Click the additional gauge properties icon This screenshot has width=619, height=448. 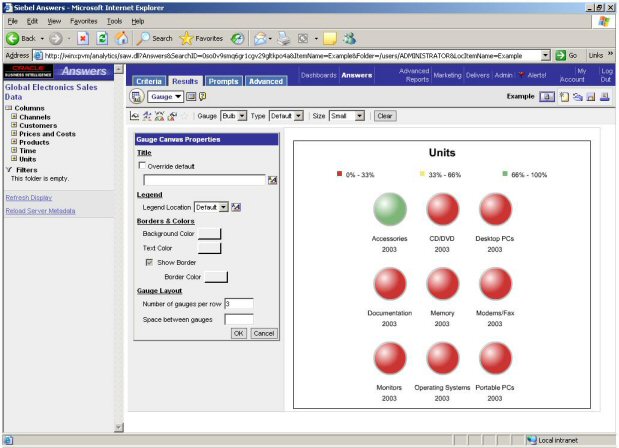click(x=172, y=116)
